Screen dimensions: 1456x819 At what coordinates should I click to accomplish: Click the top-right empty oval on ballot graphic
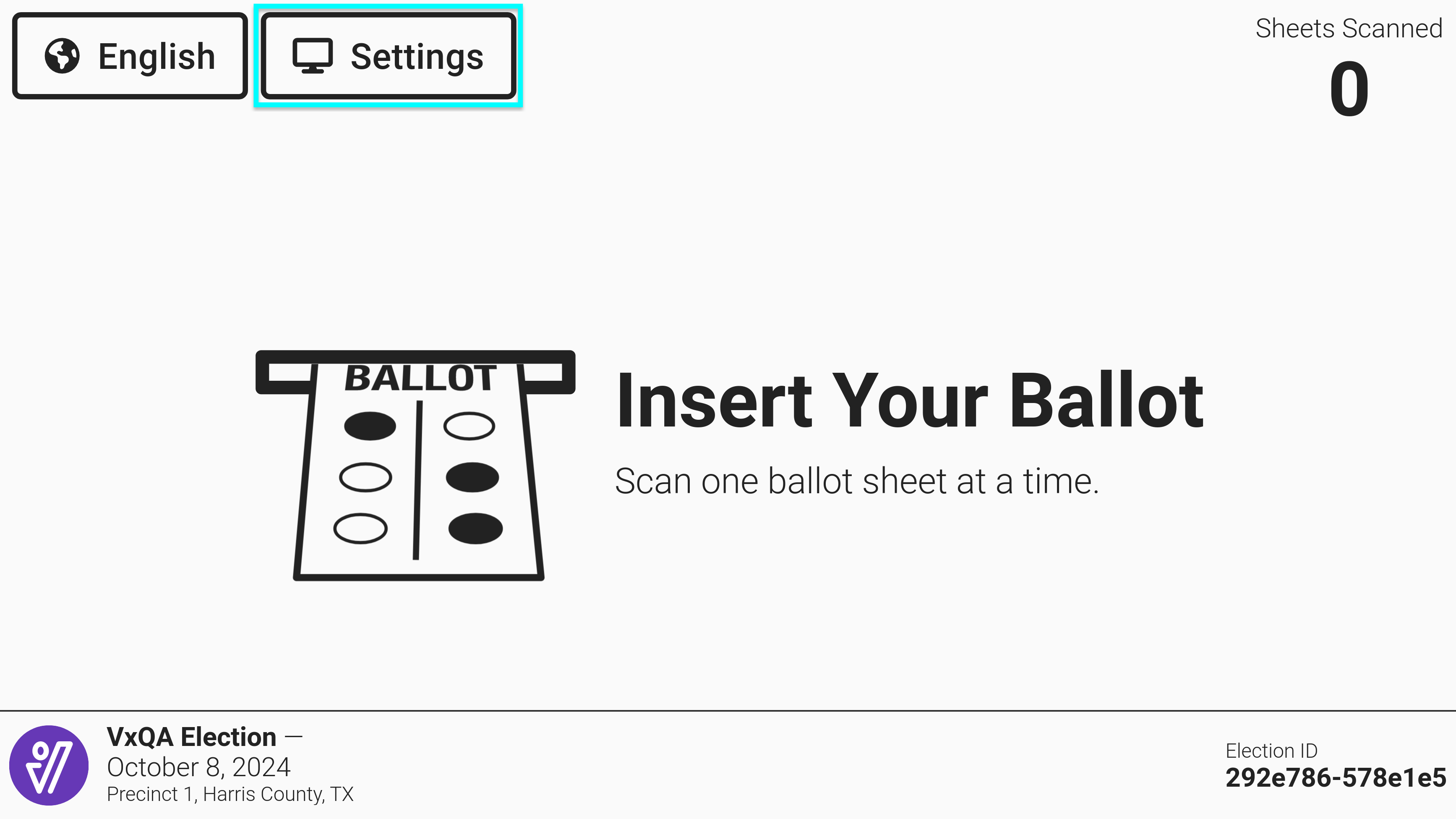pos(469,426)
